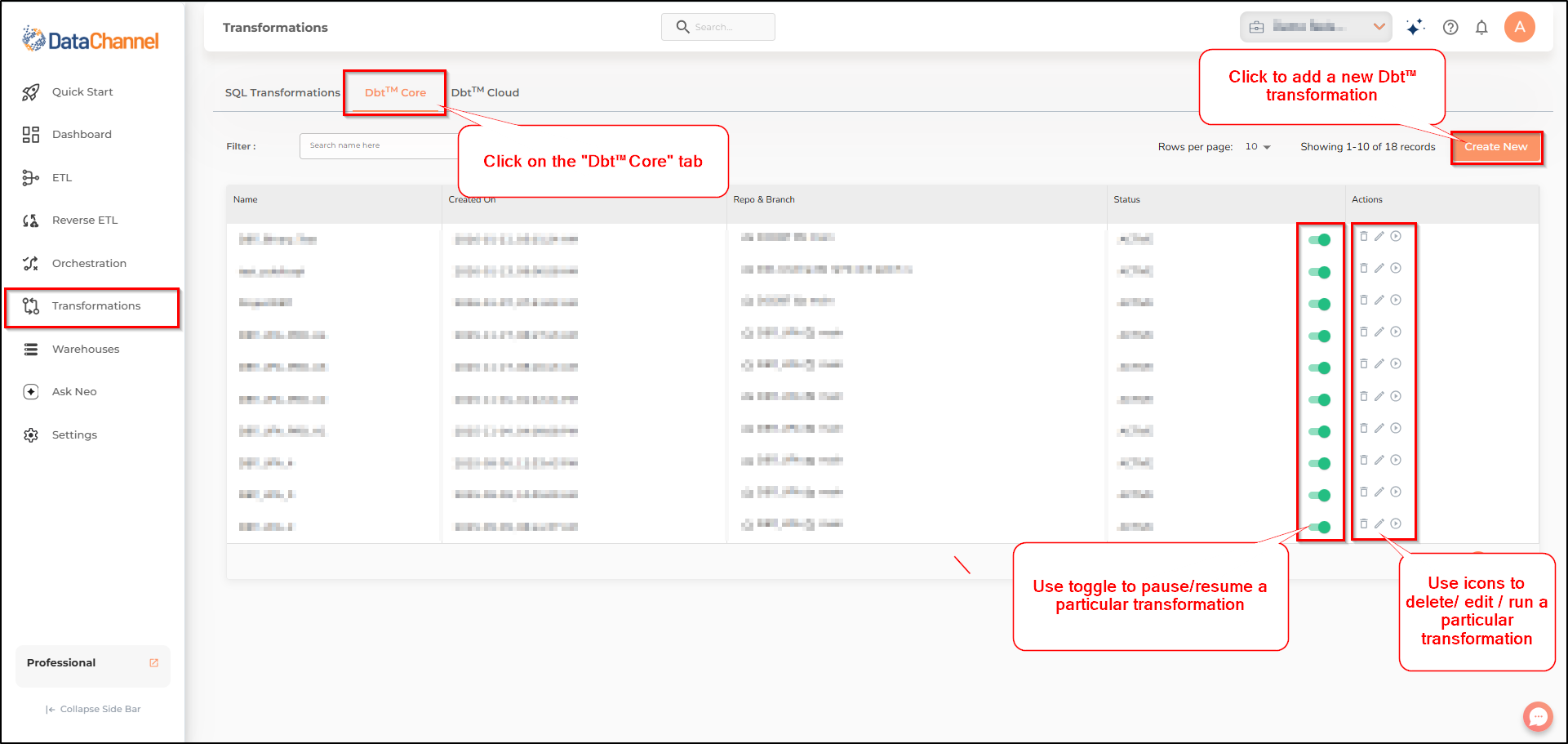
Task: Open the Dbt Cloud tab
Action: (x=485, y=92)
